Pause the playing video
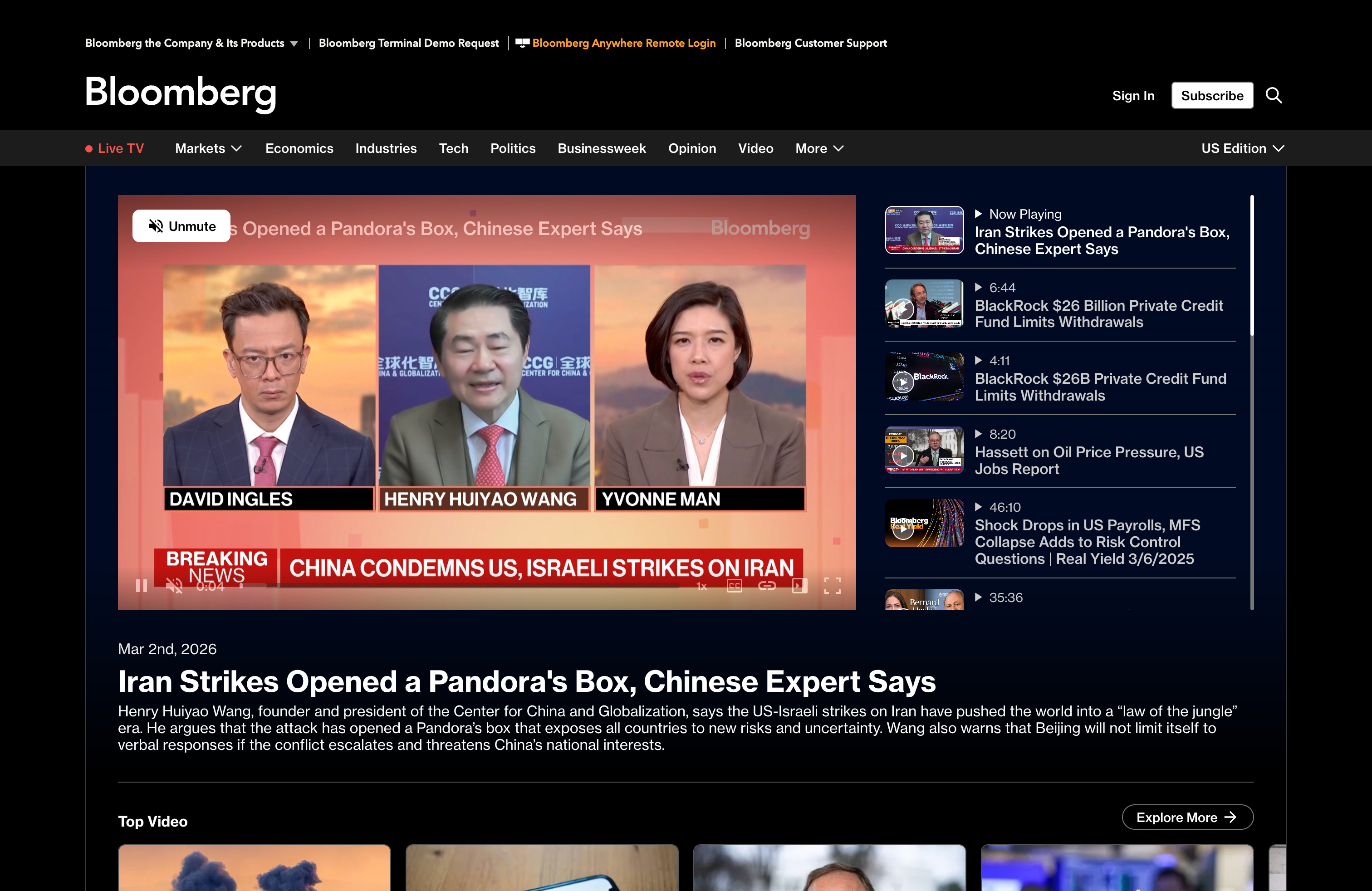 click(141, 586)
